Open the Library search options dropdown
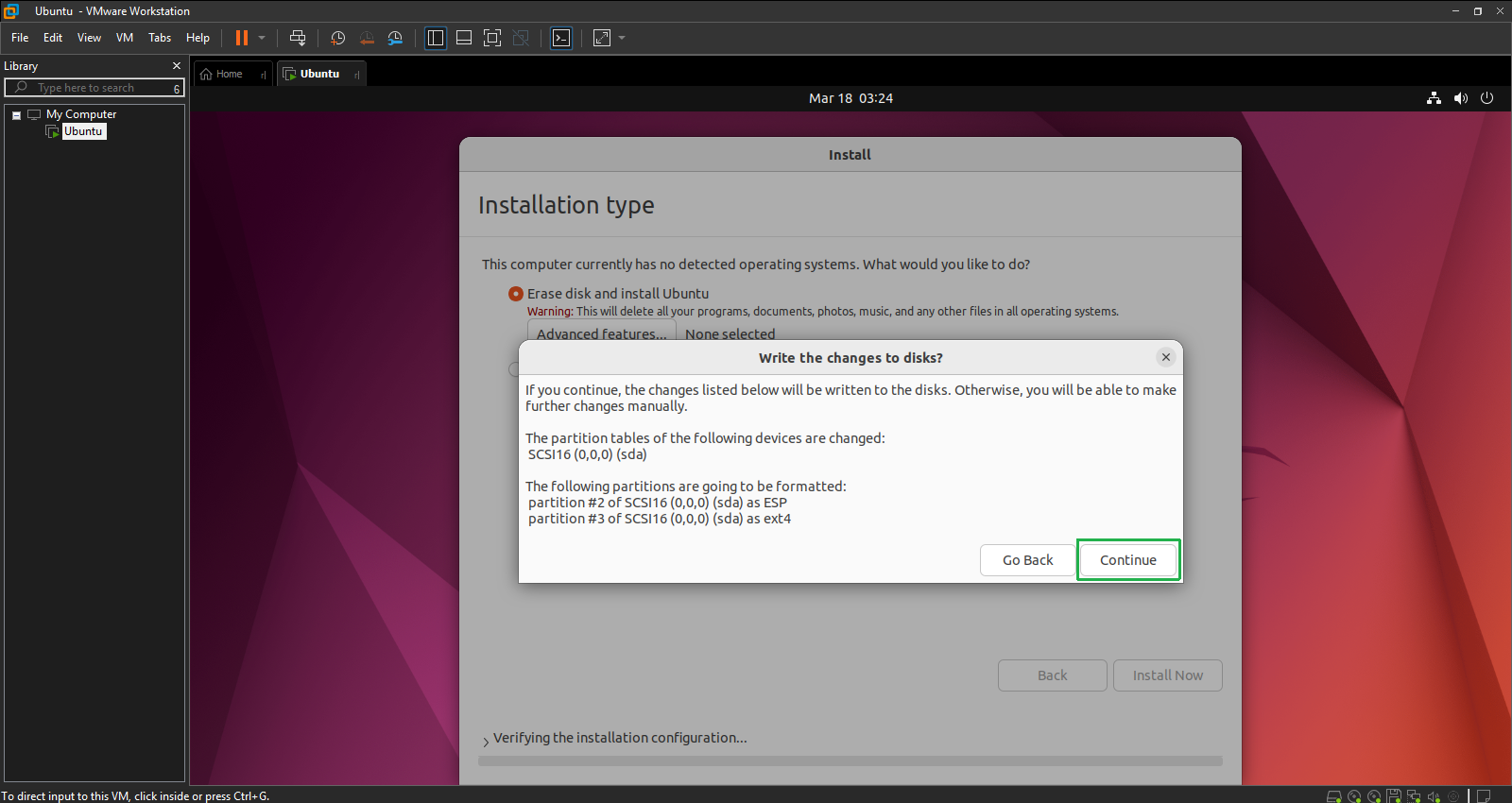Image resolution: width=1512 pixels, height=803 pixels. (177, 88)
